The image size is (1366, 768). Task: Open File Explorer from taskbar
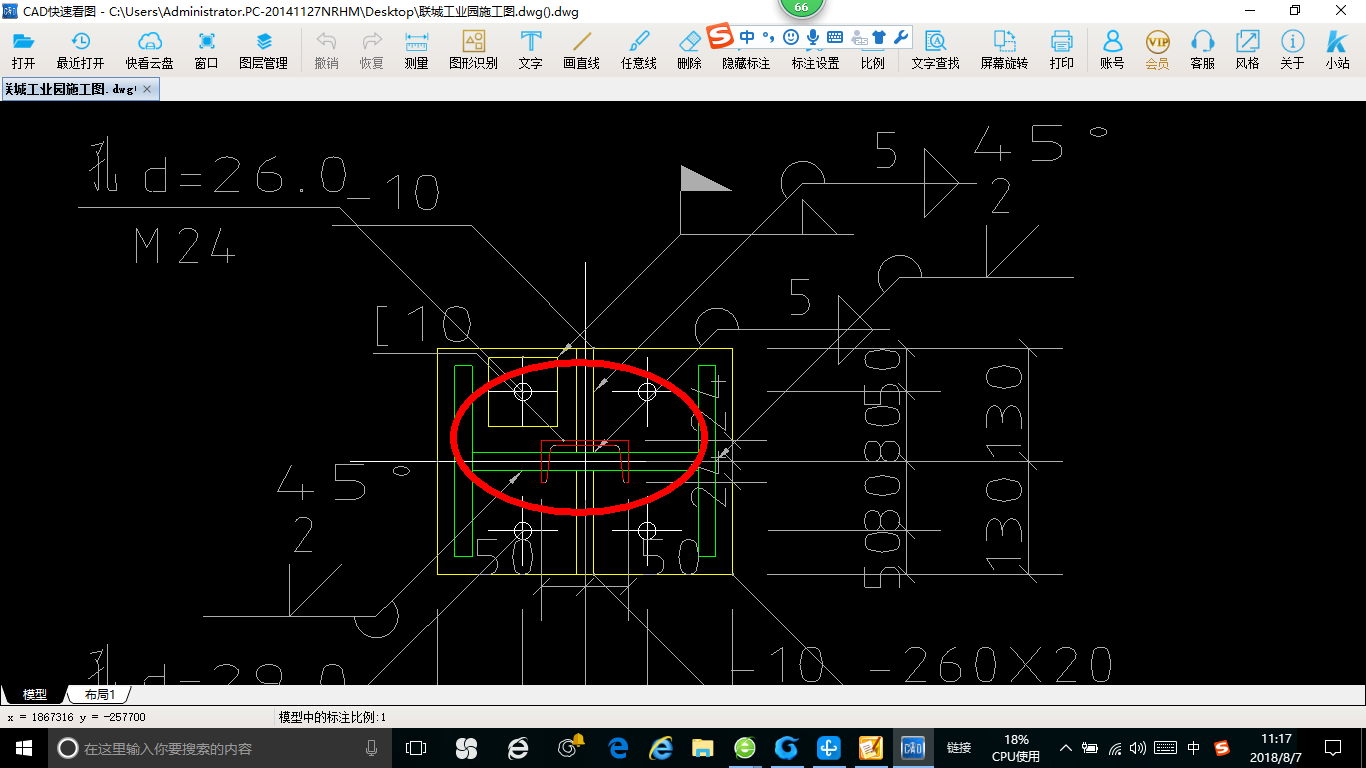point(702,747)
